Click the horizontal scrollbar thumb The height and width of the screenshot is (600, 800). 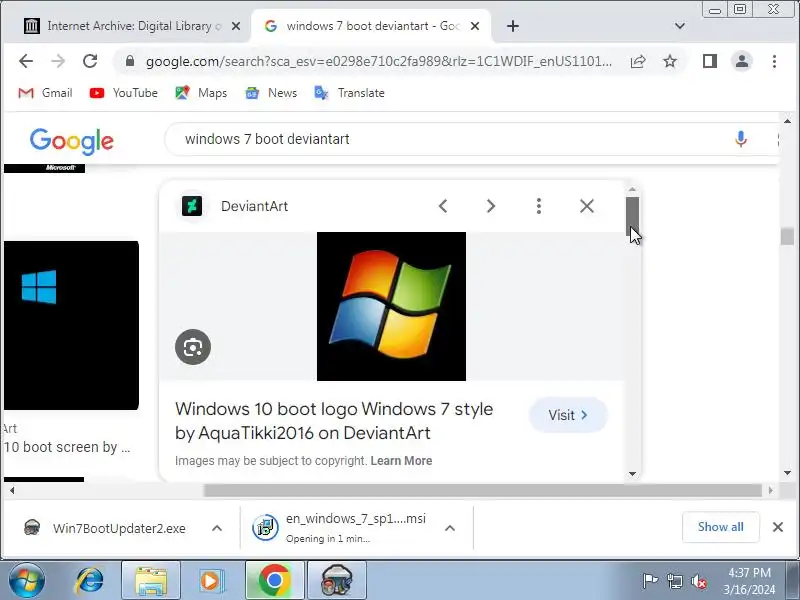tap(483, 490)
